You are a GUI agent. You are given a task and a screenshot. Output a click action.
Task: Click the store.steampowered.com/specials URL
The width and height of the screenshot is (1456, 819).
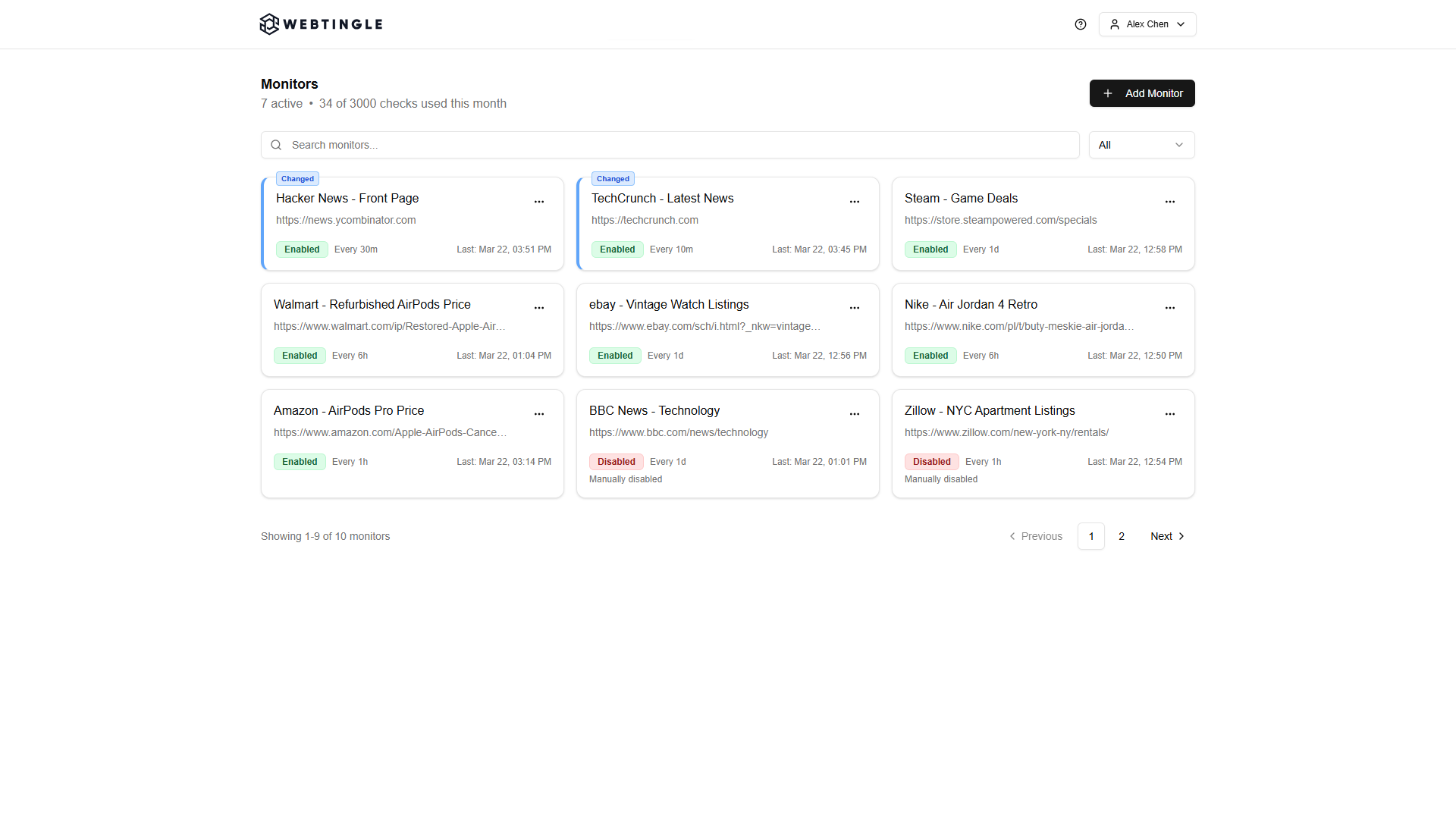pyautogui.click(x=1000, y=220)
